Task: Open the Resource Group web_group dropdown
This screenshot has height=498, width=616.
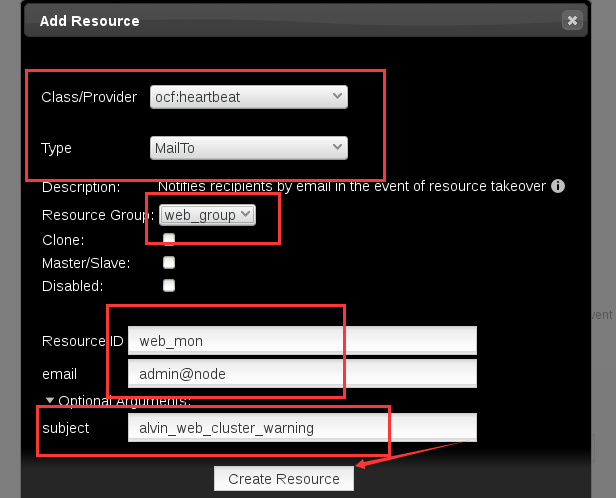Action: pyautogui.click(x=207, y=215)
